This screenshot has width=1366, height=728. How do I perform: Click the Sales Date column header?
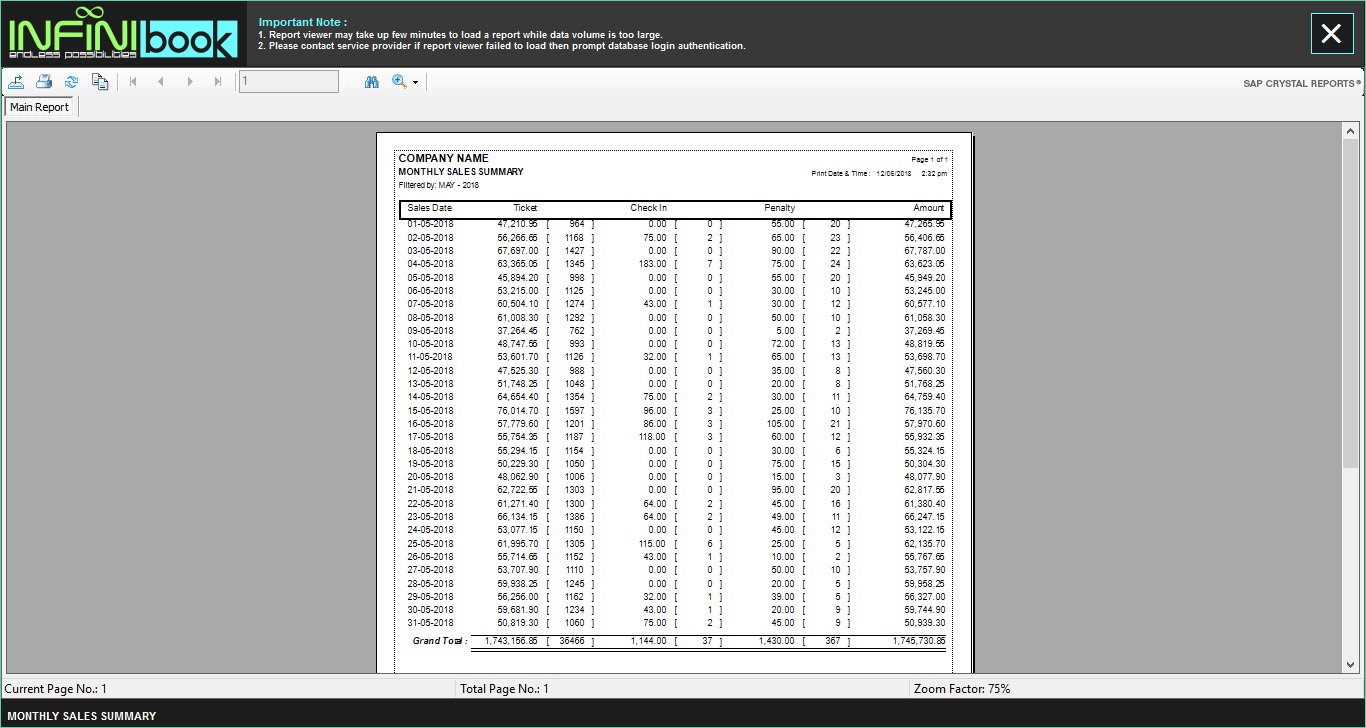(429, 208)
